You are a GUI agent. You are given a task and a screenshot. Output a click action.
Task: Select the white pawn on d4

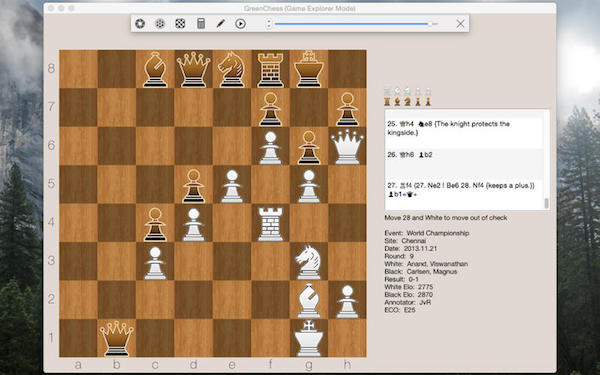click(x=193, y=224)
